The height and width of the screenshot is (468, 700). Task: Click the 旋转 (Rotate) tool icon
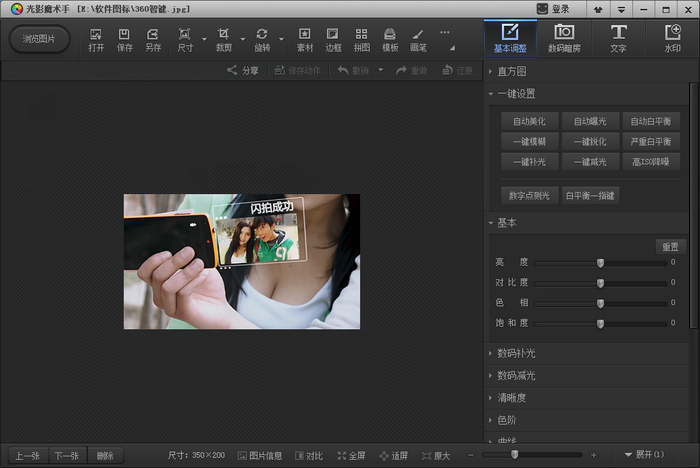click(262, 39)
